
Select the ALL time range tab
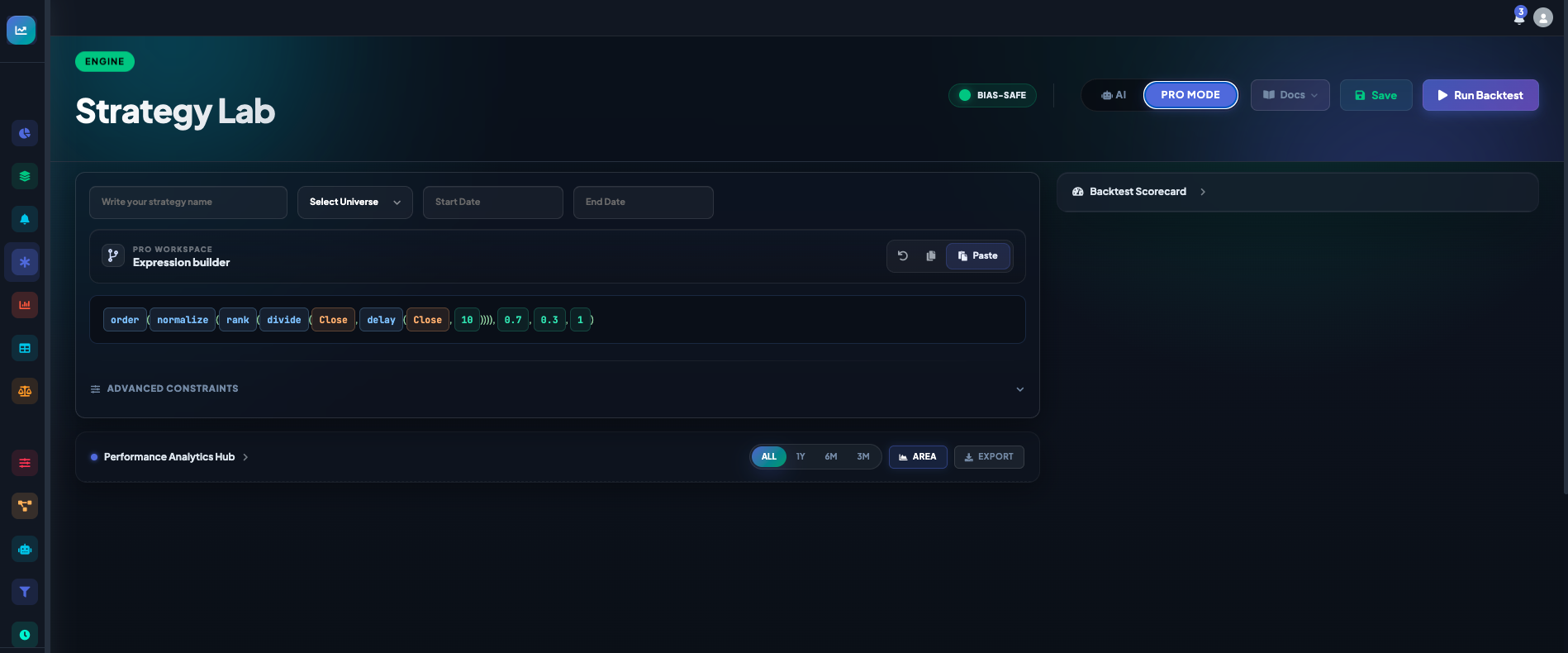tap(769, 457)
